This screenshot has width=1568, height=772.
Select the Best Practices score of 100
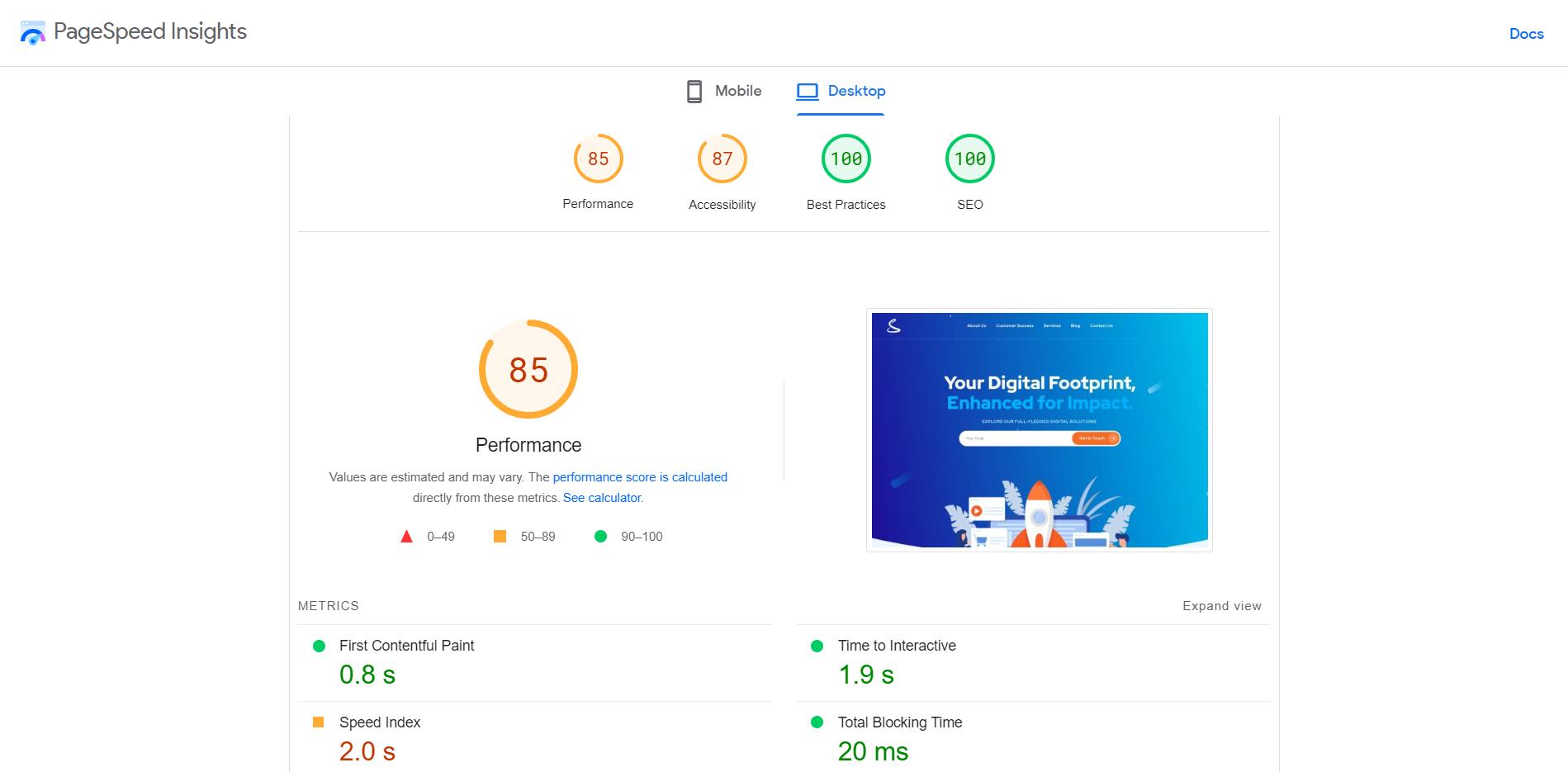tap(846, 159)
